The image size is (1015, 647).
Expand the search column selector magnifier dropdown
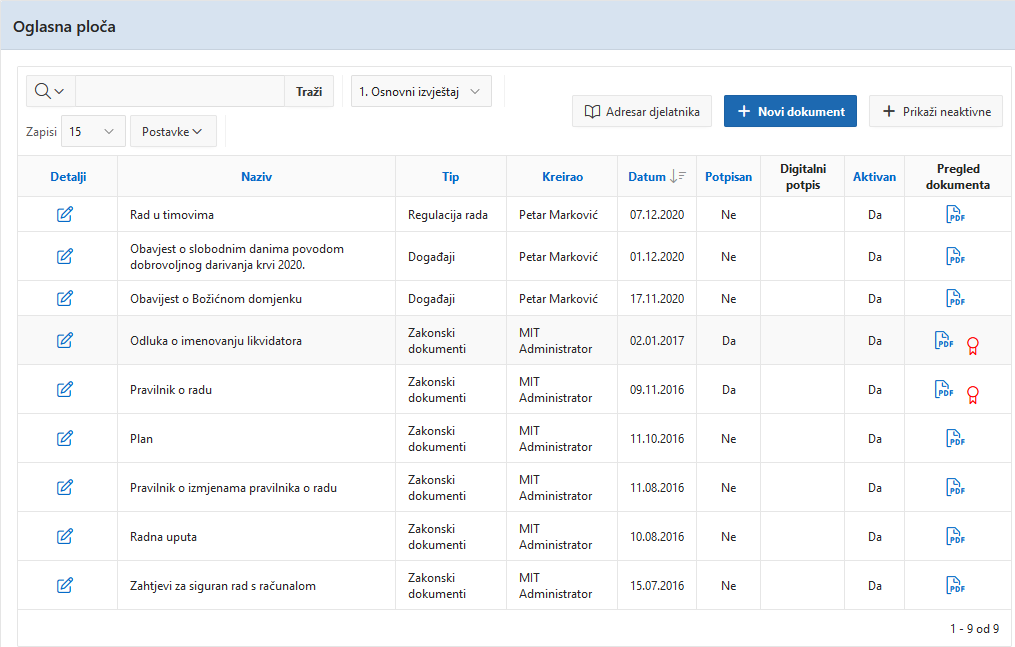click(x=50, y=91)
